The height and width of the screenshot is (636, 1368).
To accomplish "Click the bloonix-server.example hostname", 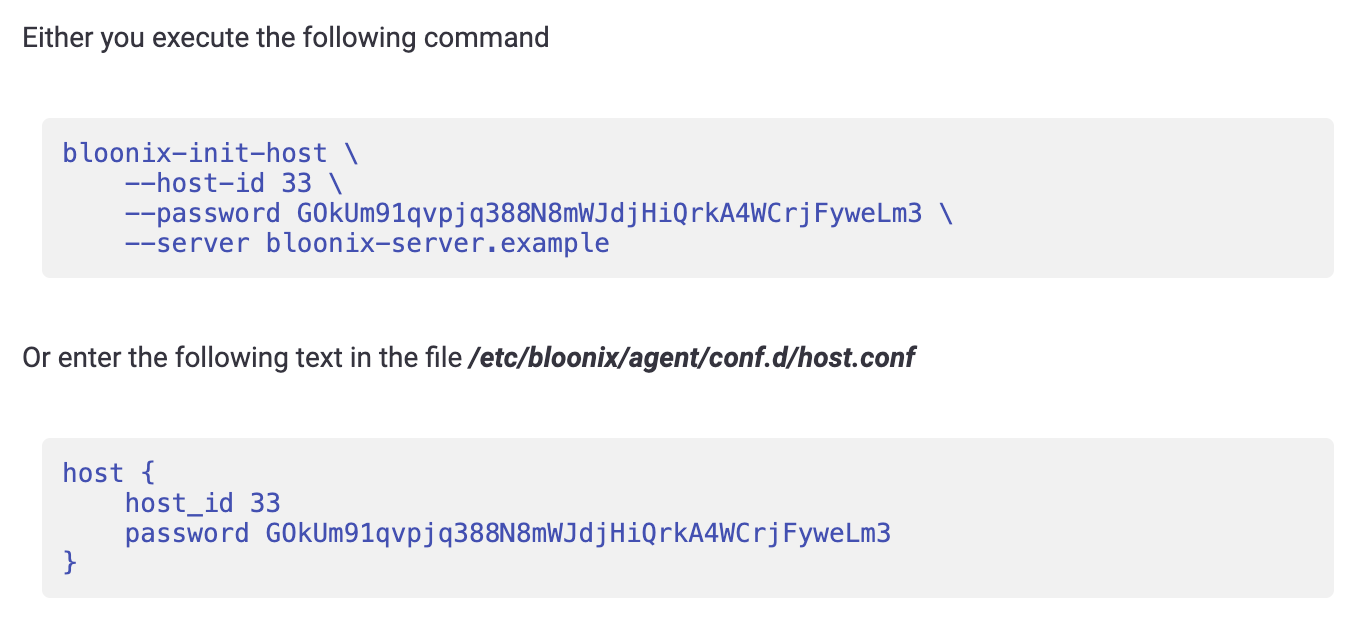I will coord(438,243).
